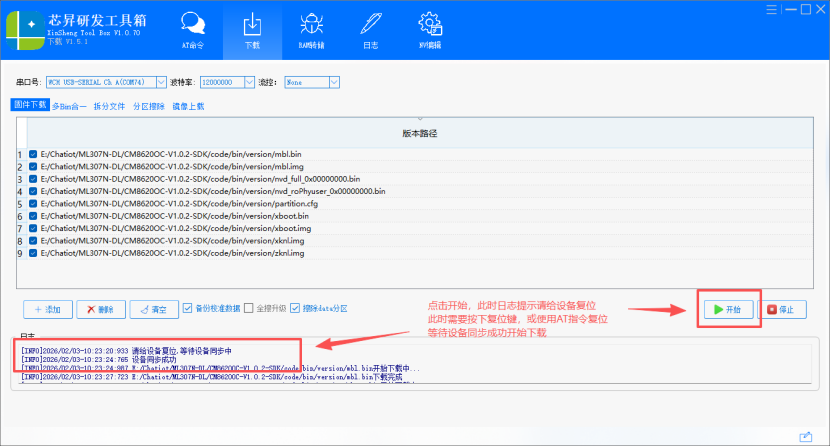
Task: Click the 停止 stop button
Action: (785, 310)
